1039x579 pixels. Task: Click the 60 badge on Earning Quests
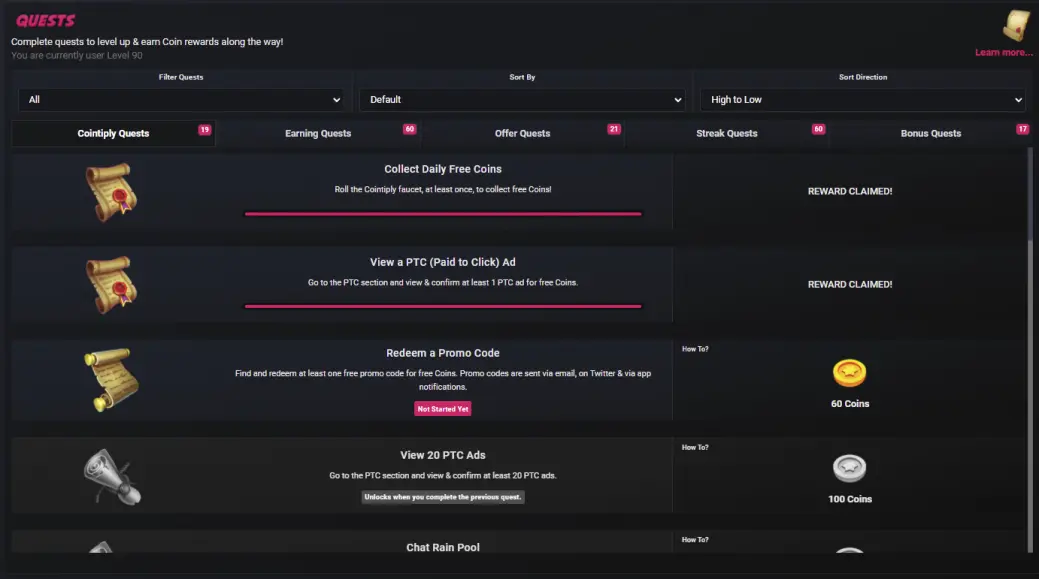pos(410,129)
